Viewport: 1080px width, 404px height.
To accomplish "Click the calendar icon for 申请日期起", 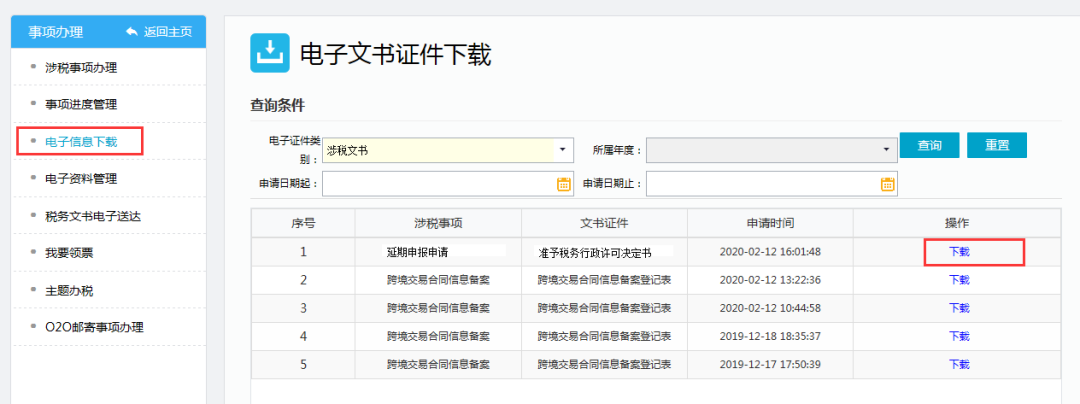I will [x=563, y=184].
